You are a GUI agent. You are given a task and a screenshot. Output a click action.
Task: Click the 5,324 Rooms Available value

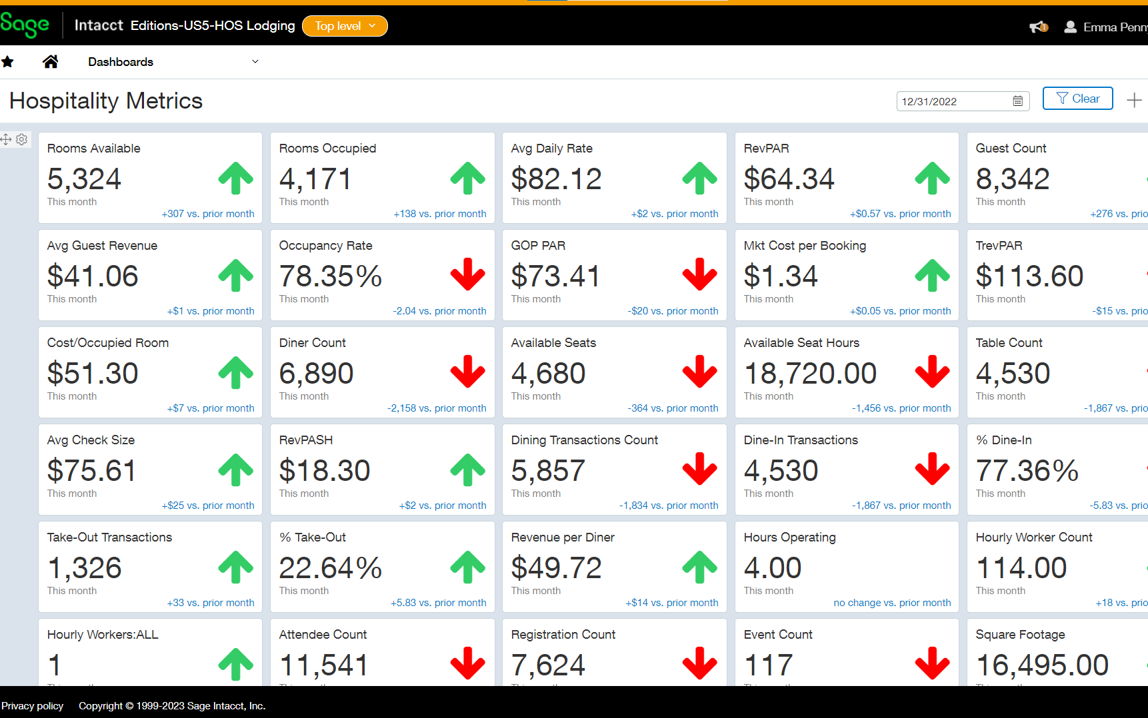click(84, 179)
